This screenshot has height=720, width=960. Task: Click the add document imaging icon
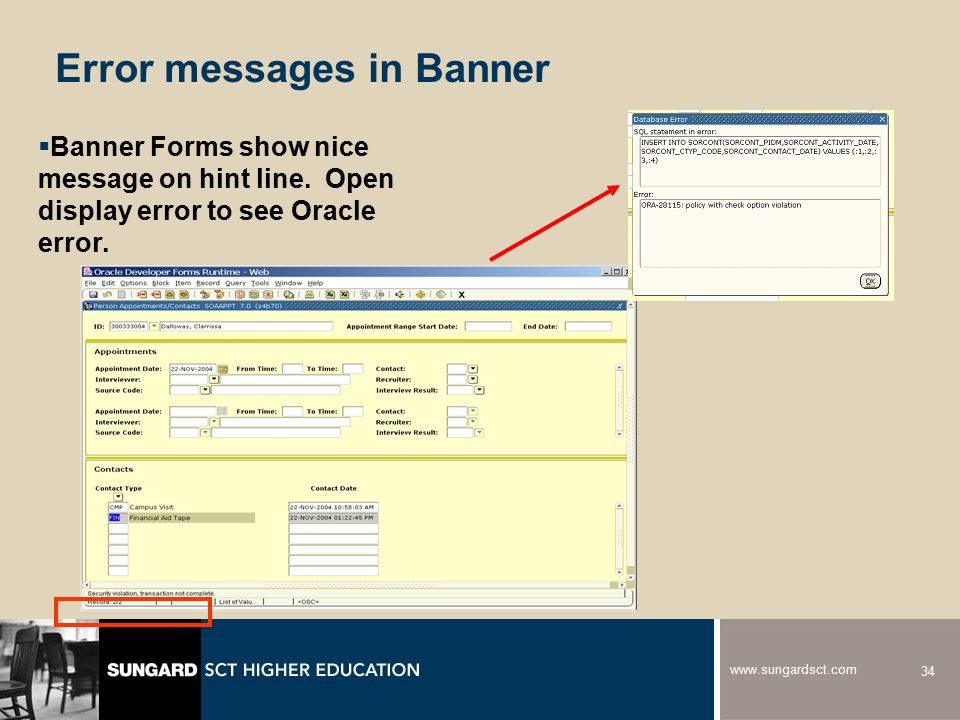pyautogui.click(x=364, y=294)
